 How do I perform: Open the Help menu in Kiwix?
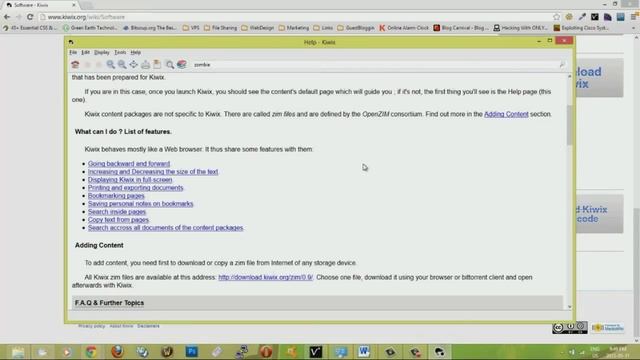click(x=136, y=52)
